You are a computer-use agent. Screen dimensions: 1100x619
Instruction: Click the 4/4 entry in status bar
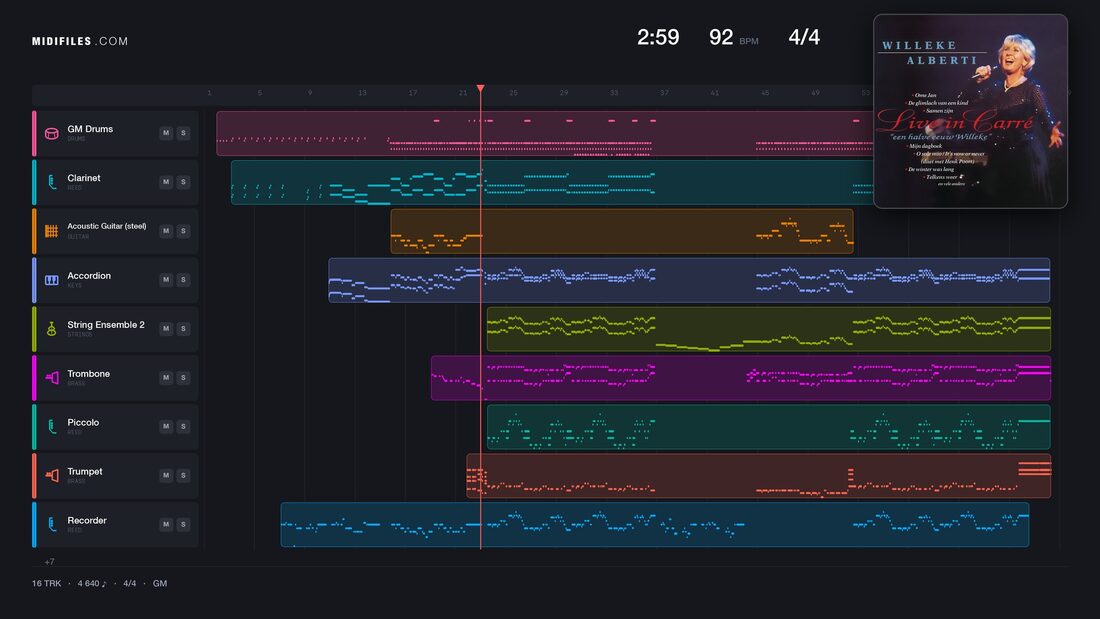[x=130, y=583]
